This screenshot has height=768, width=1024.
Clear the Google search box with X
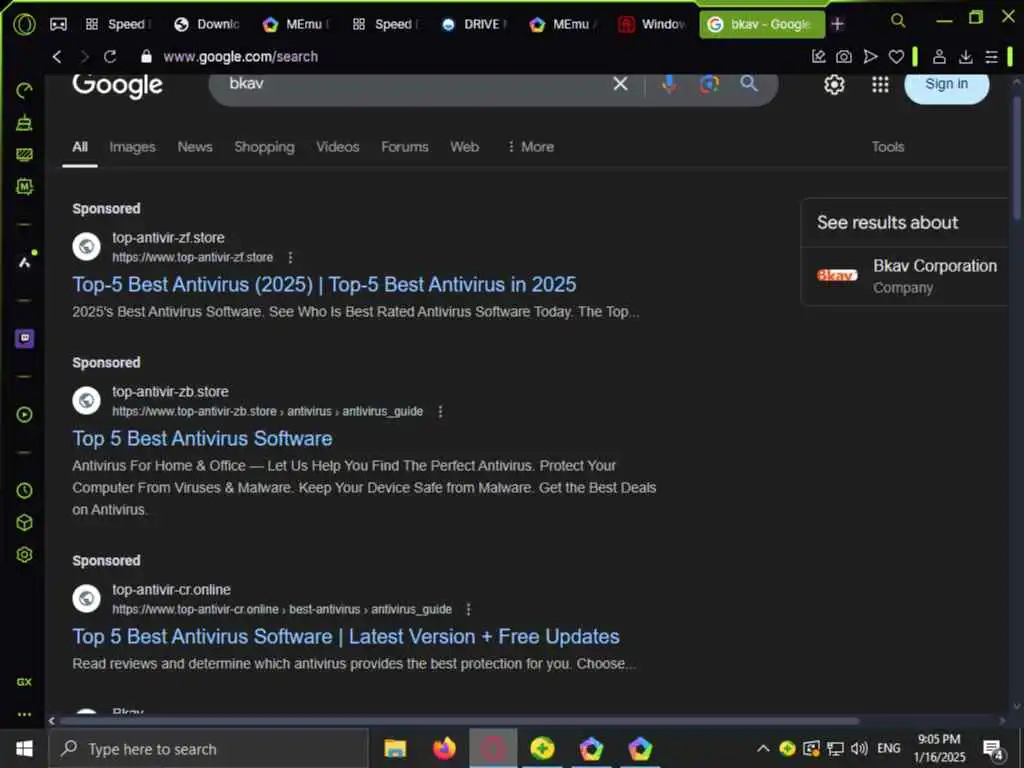point(620,84)
